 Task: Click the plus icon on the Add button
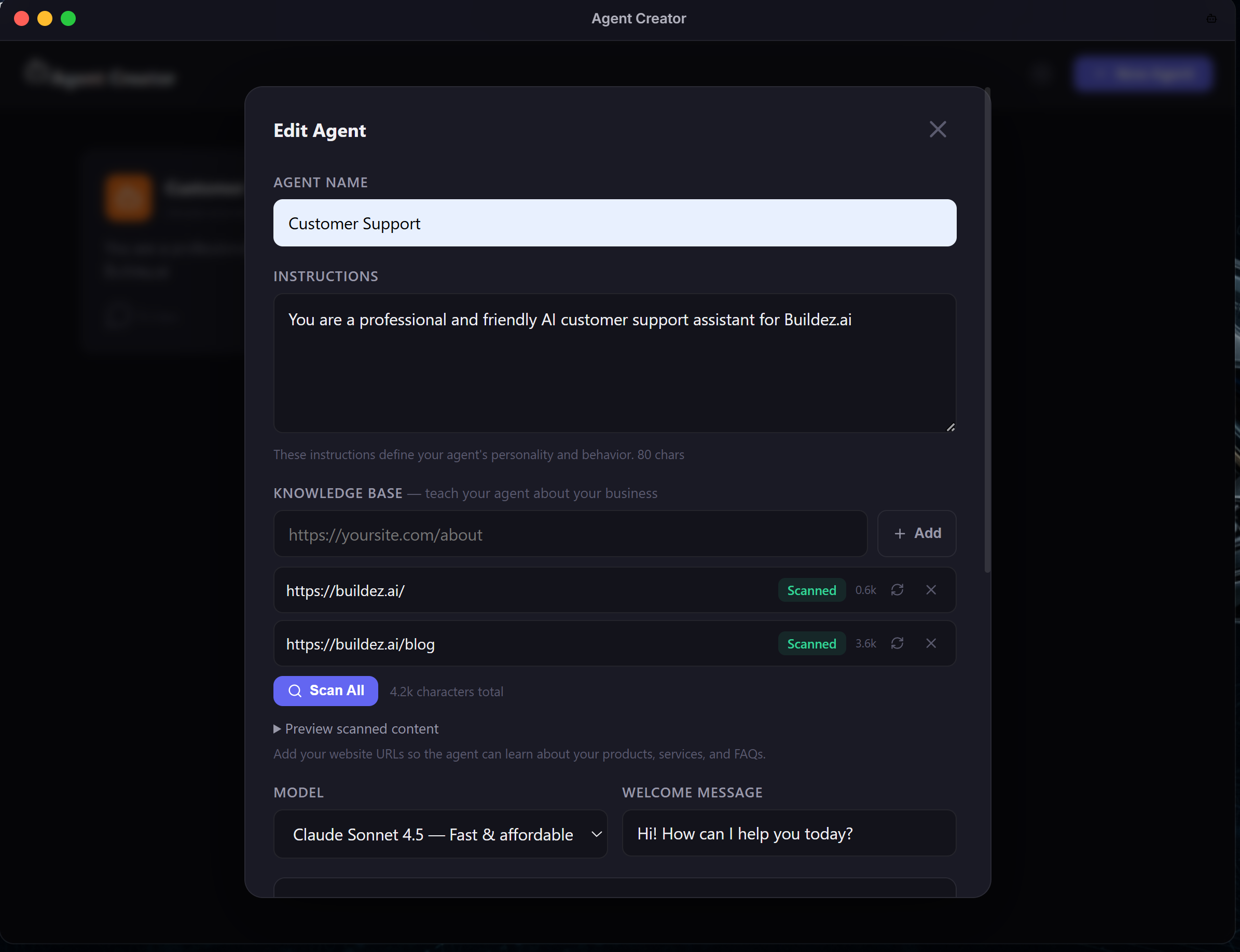[900, 533]
